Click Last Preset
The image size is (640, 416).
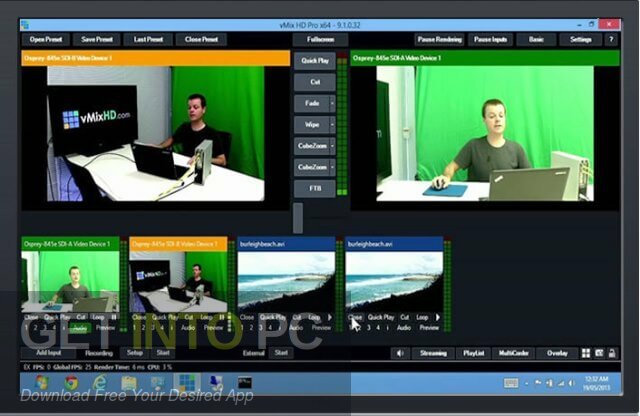click(148, 40)
